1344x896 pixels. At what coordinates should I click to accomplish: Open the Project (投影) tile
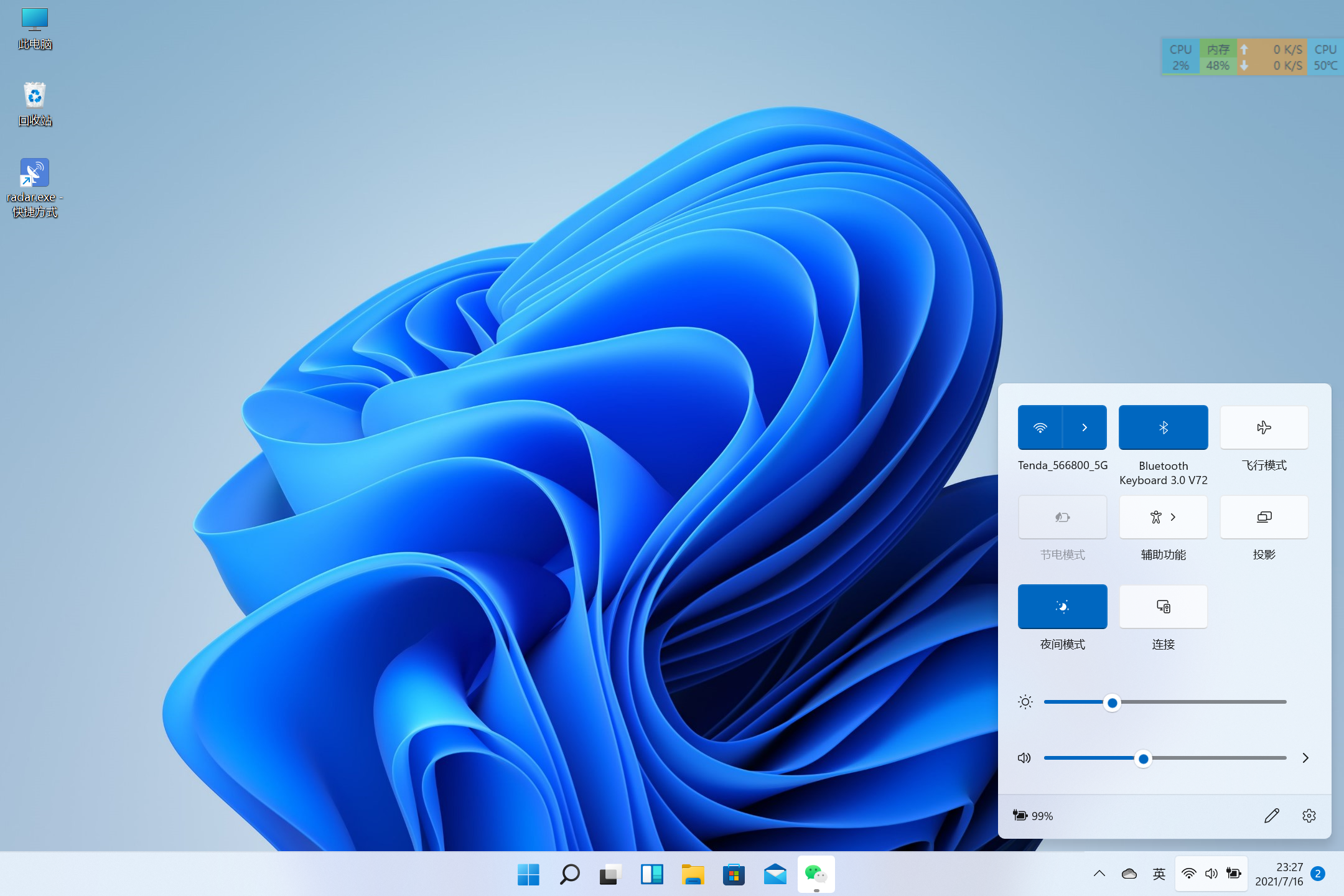(x=1264, y=517)
